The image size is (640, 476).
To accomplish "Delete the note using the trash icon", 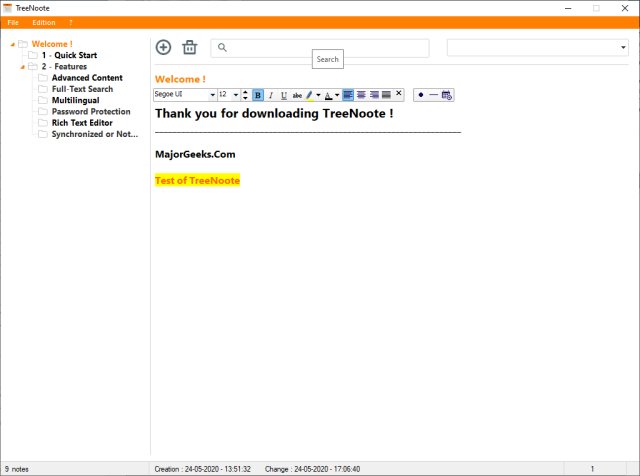I will click(190, 47).
